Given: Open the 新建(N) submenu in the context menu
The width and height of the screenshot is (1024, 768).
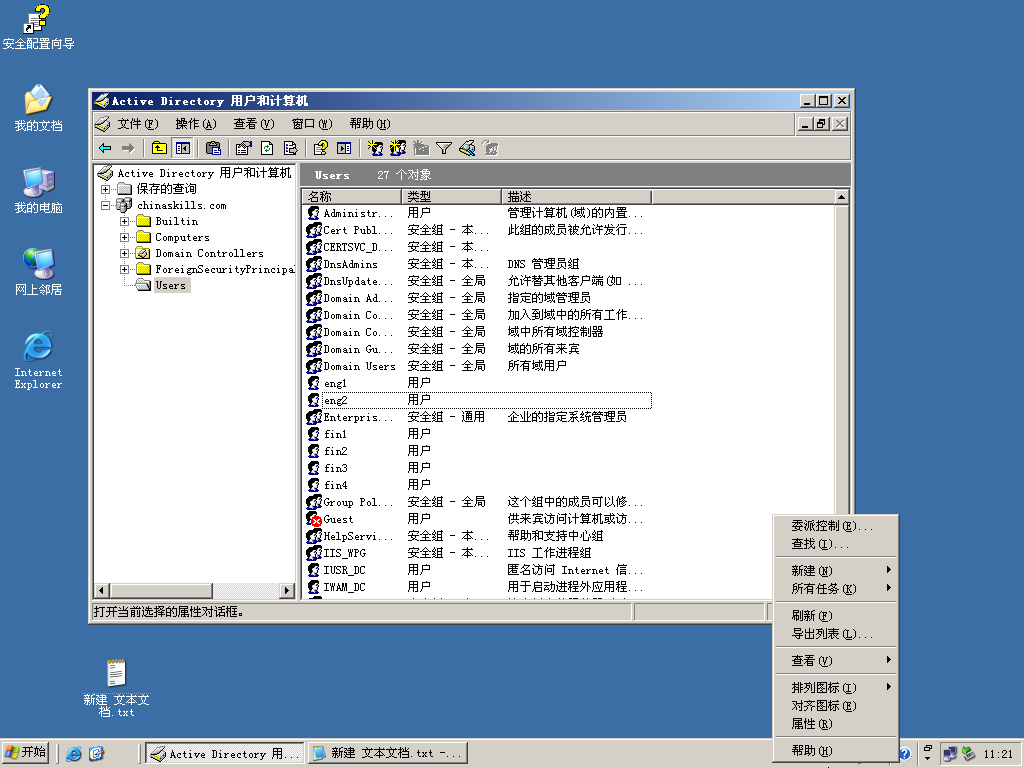Looking at the screenshot, I should click(835, 570).
